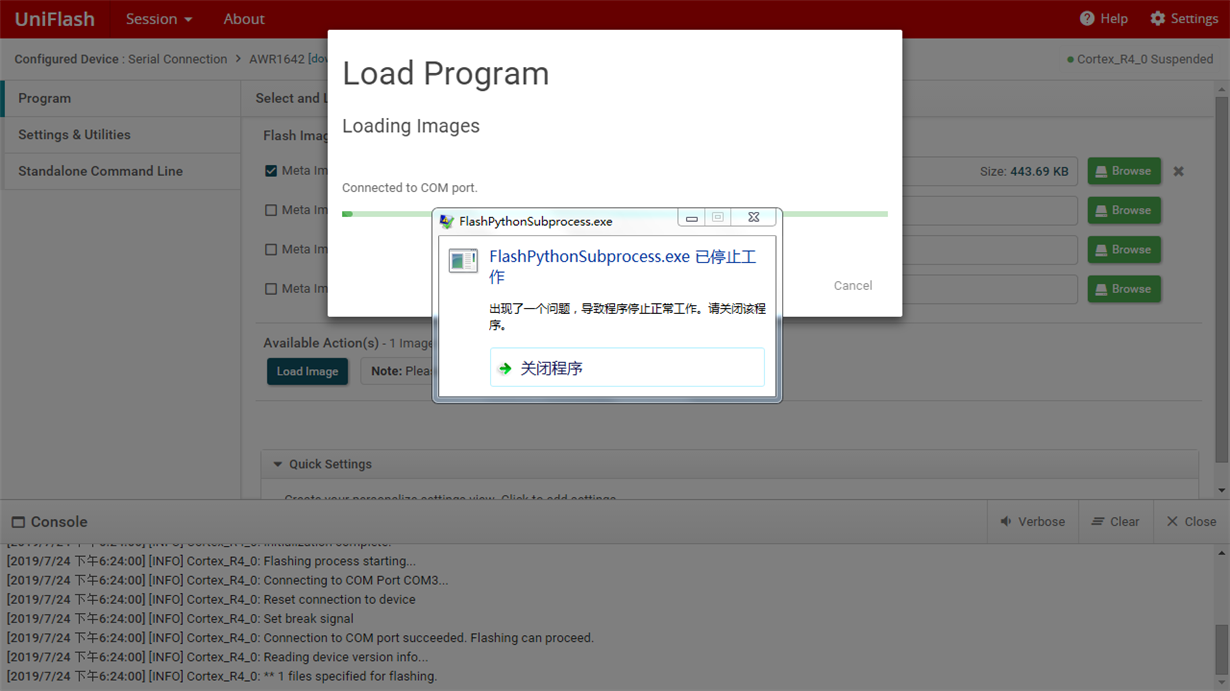This screenshot has width=1230, height=691.
Task: Click the FlashPythonSubprocess title bar icon
Action: (447, 221)
